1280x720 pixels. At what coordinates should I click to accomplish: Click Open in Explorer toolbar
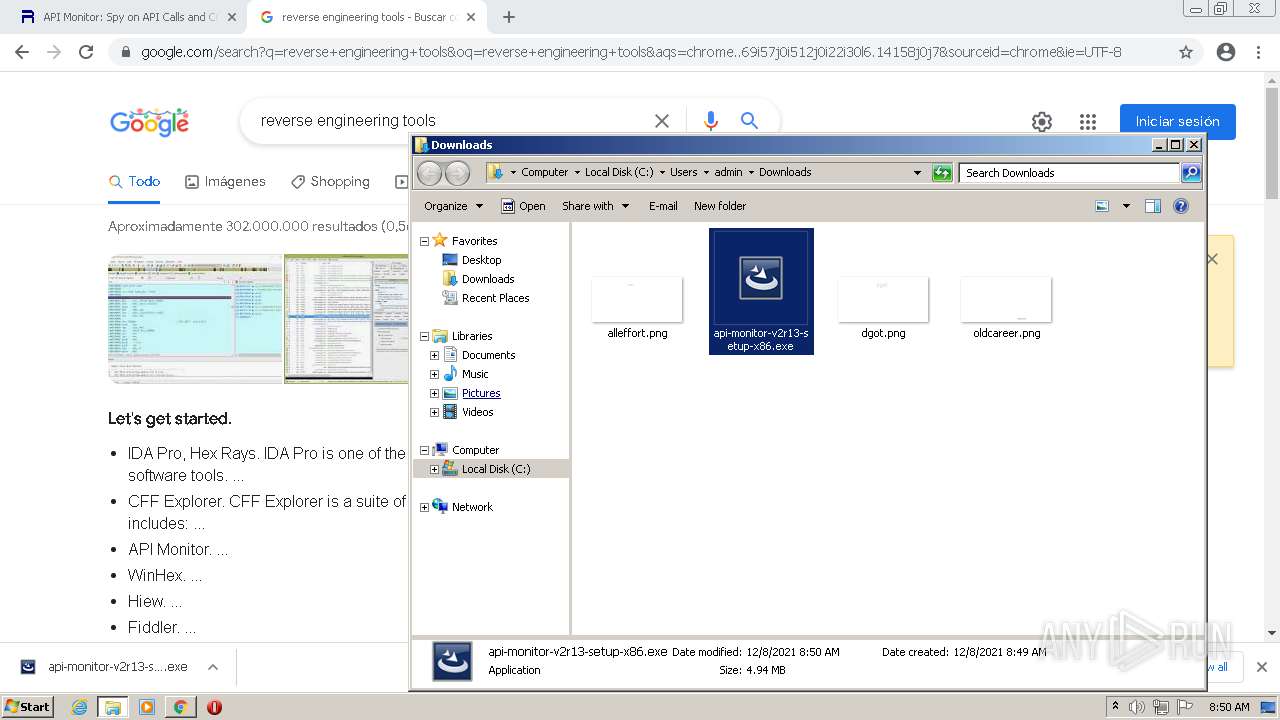click(x=523, y=206)
